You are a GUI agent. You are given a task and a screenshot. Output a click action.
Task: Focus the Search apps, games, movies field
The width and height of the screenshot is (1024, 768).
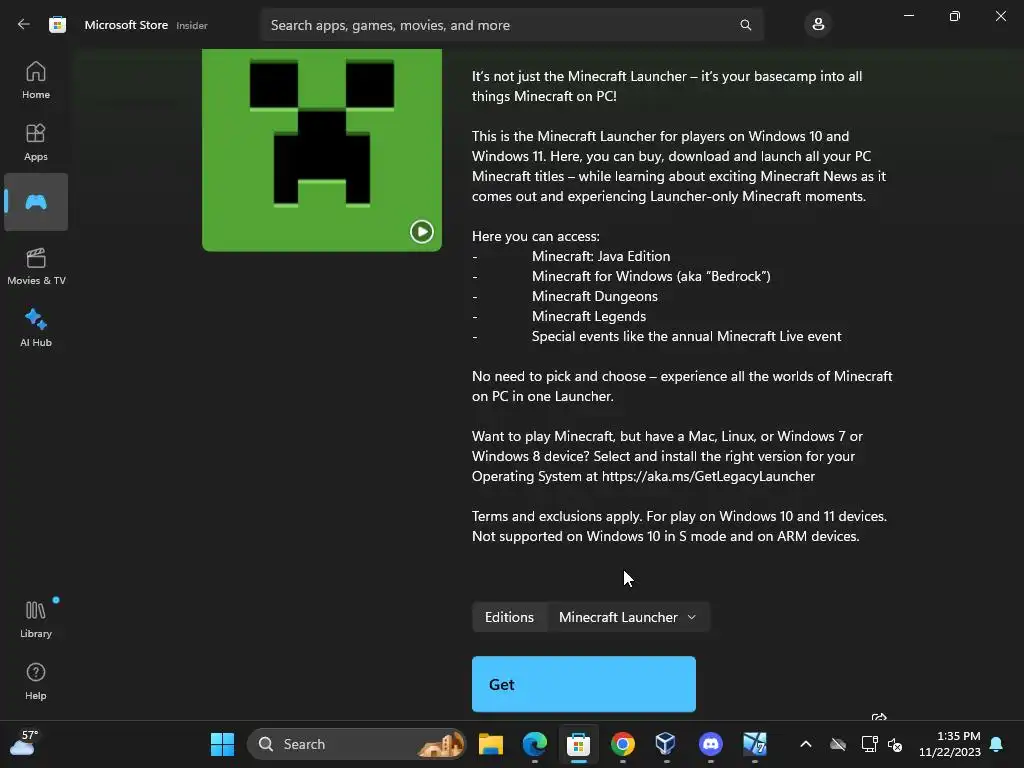pyautogui.click(x=512, y=25)
